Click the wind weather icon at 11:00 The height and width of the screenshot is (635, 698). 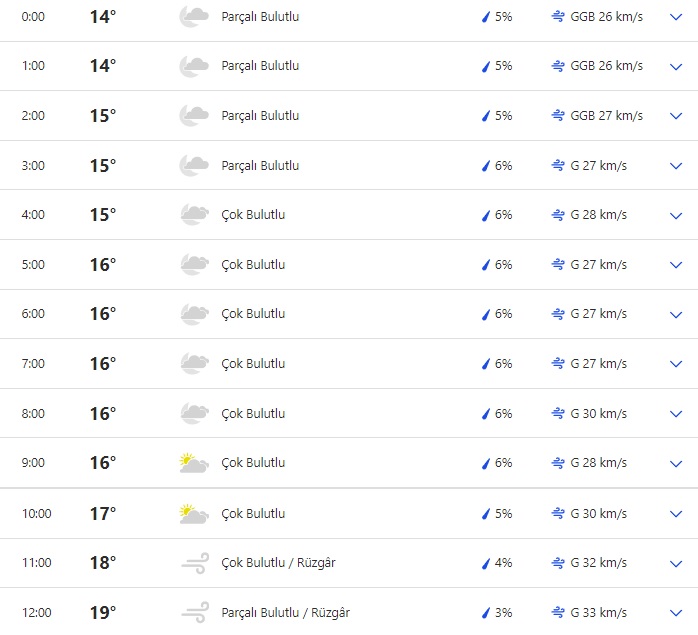click(x=193, y=563)
